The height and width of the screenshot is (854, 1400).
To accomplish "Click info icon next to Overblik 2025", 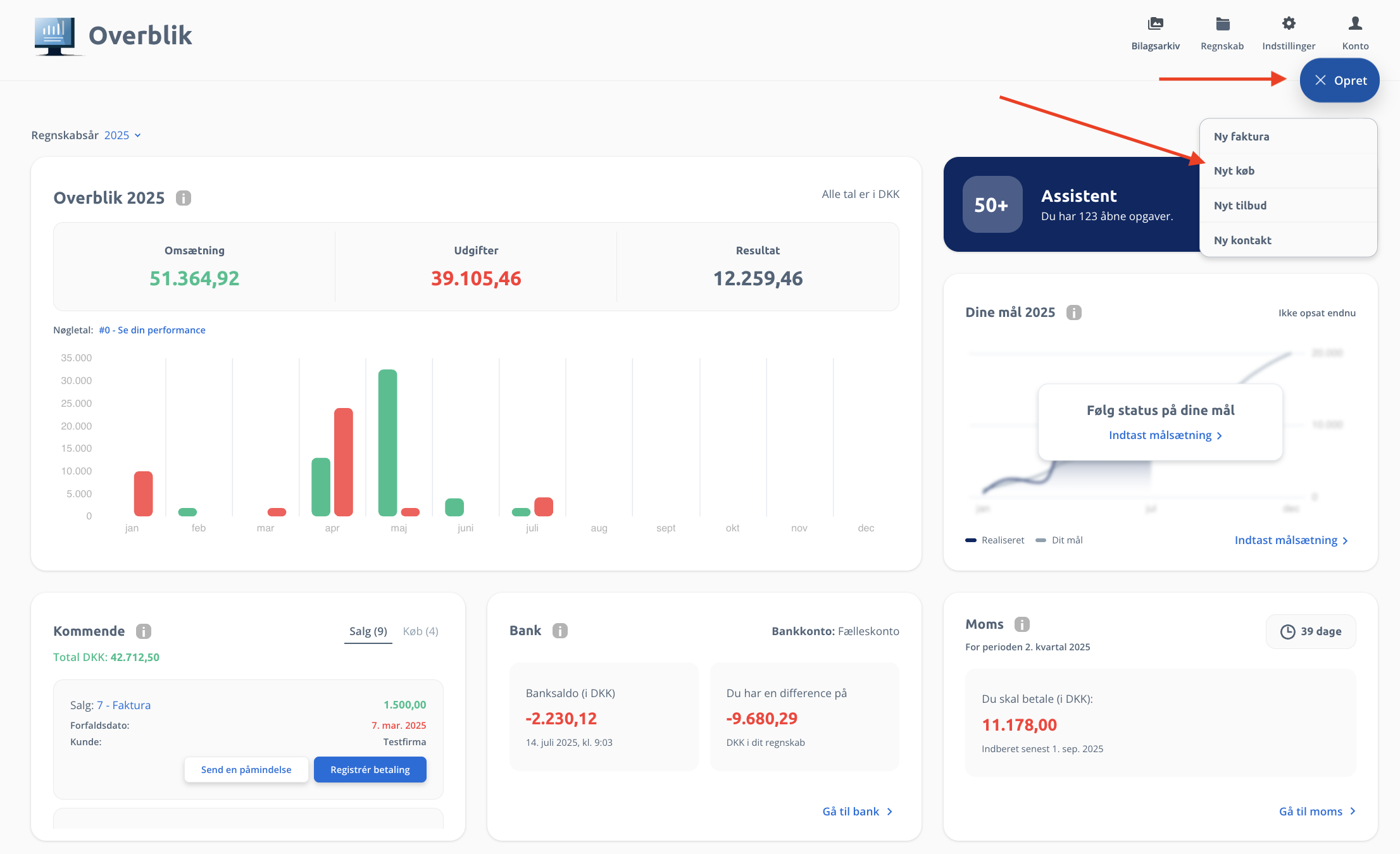I will 184,198.
